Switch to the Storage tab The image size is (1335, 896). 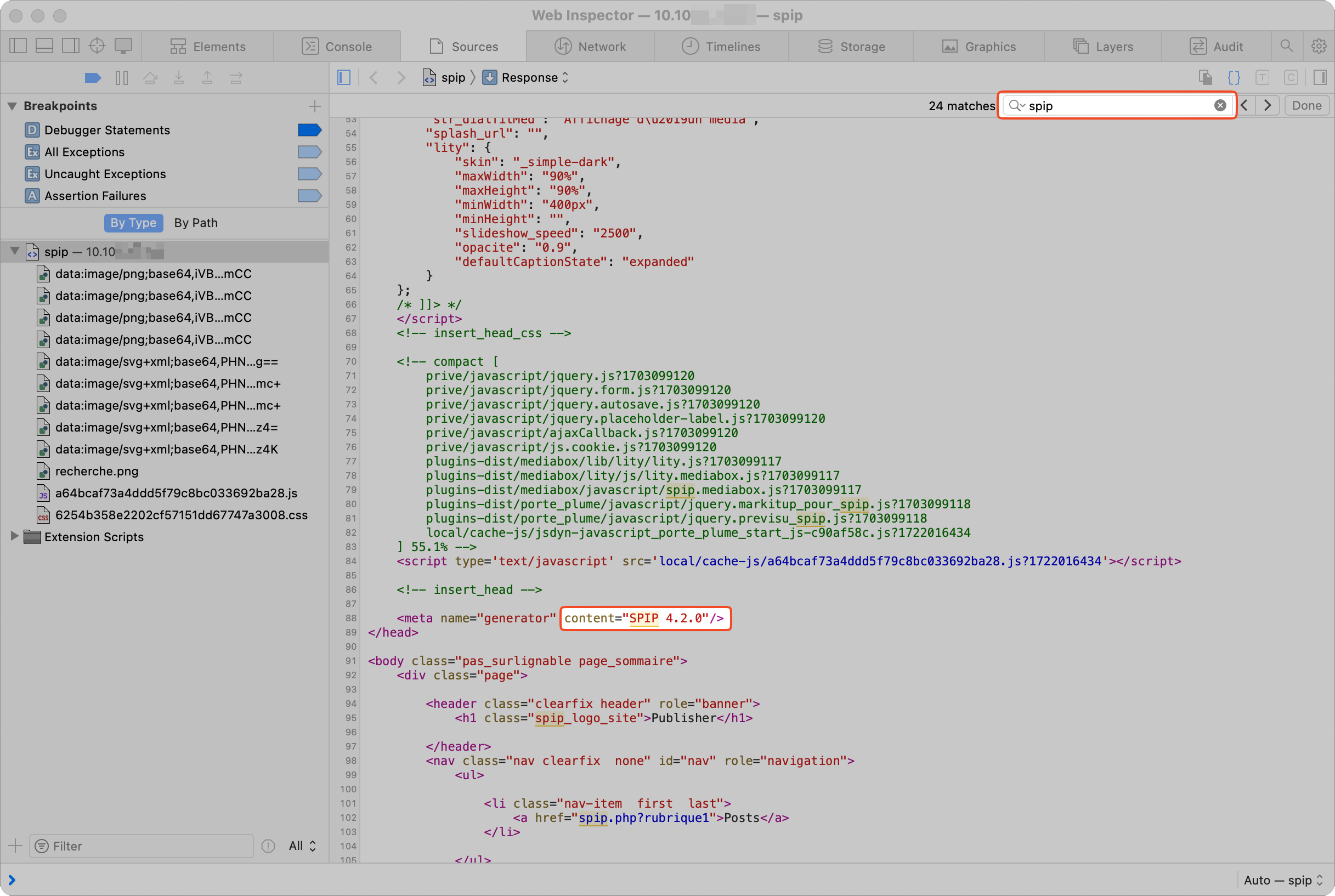point(851,46)
